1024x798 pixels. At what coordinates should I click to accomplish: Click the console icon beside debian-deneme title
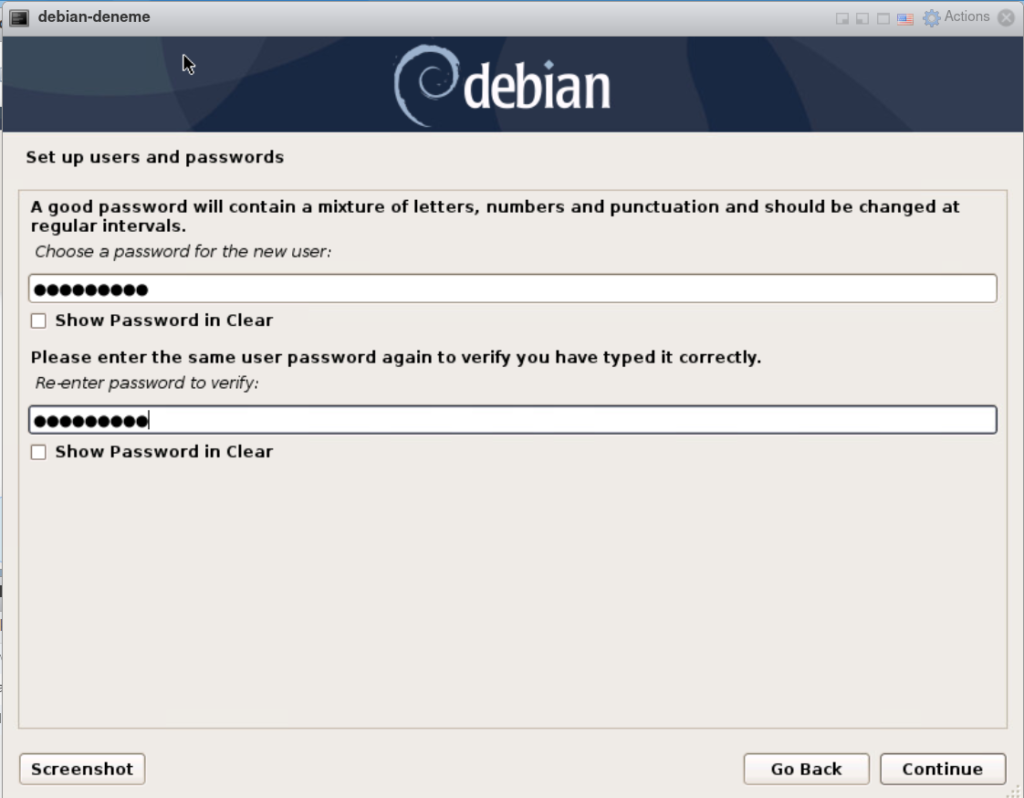[19, 18]
